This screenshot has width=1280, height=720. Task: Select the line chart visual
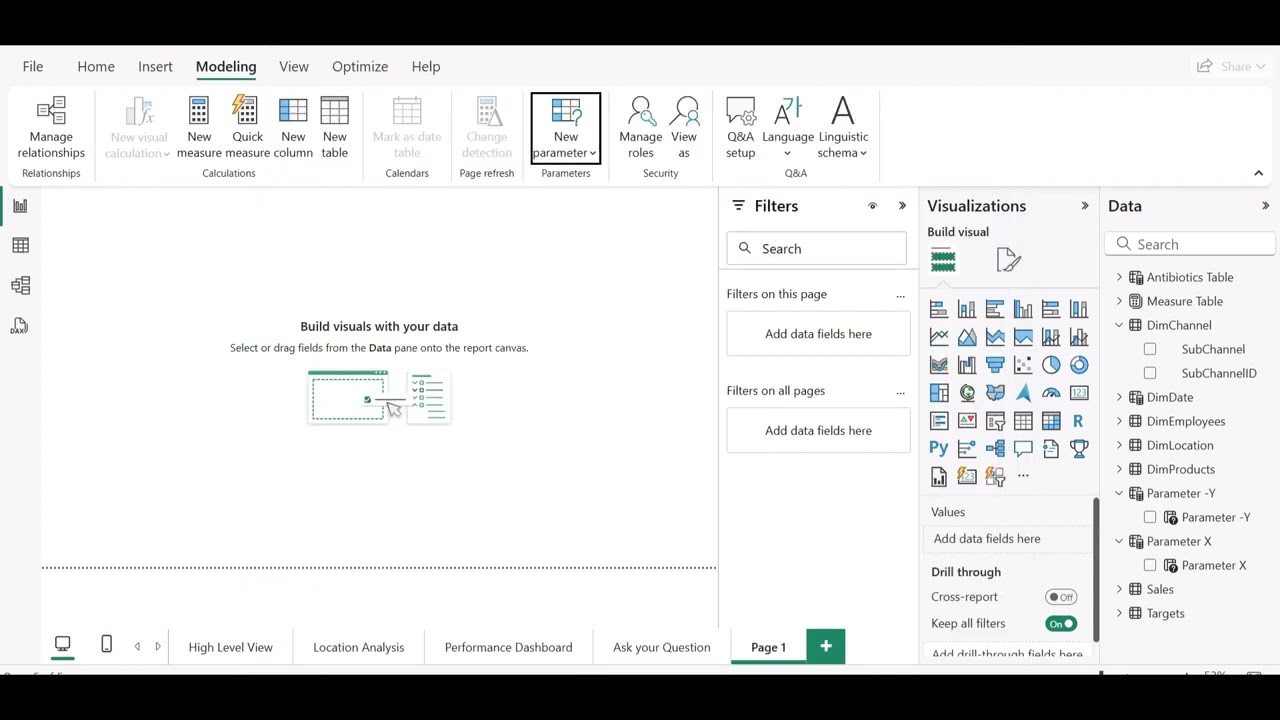tap(939, 337)
